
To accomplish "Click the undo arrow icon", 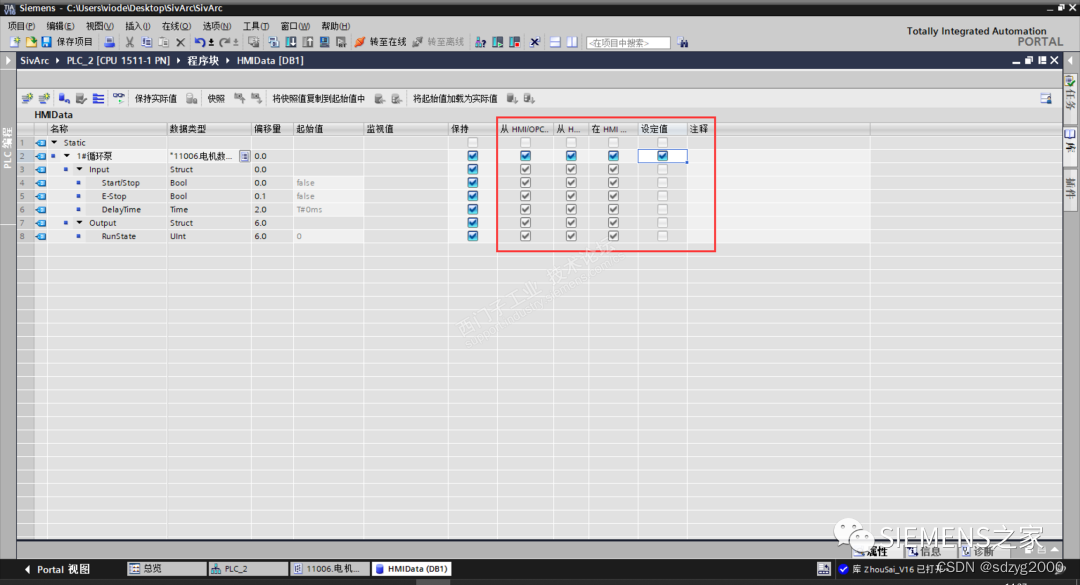I will (199, 42).
